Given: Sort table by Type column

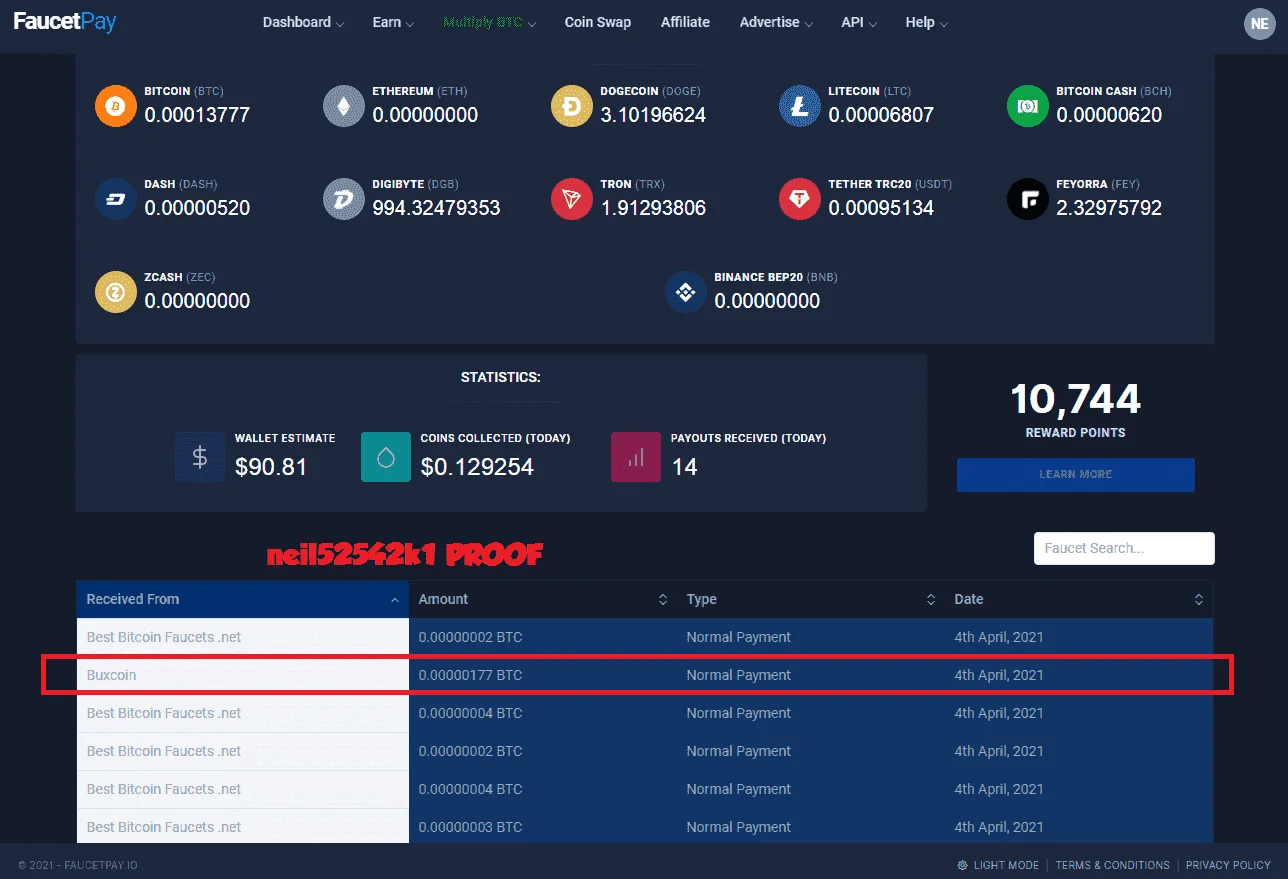Looking at the screenshot, I should 811,599.
